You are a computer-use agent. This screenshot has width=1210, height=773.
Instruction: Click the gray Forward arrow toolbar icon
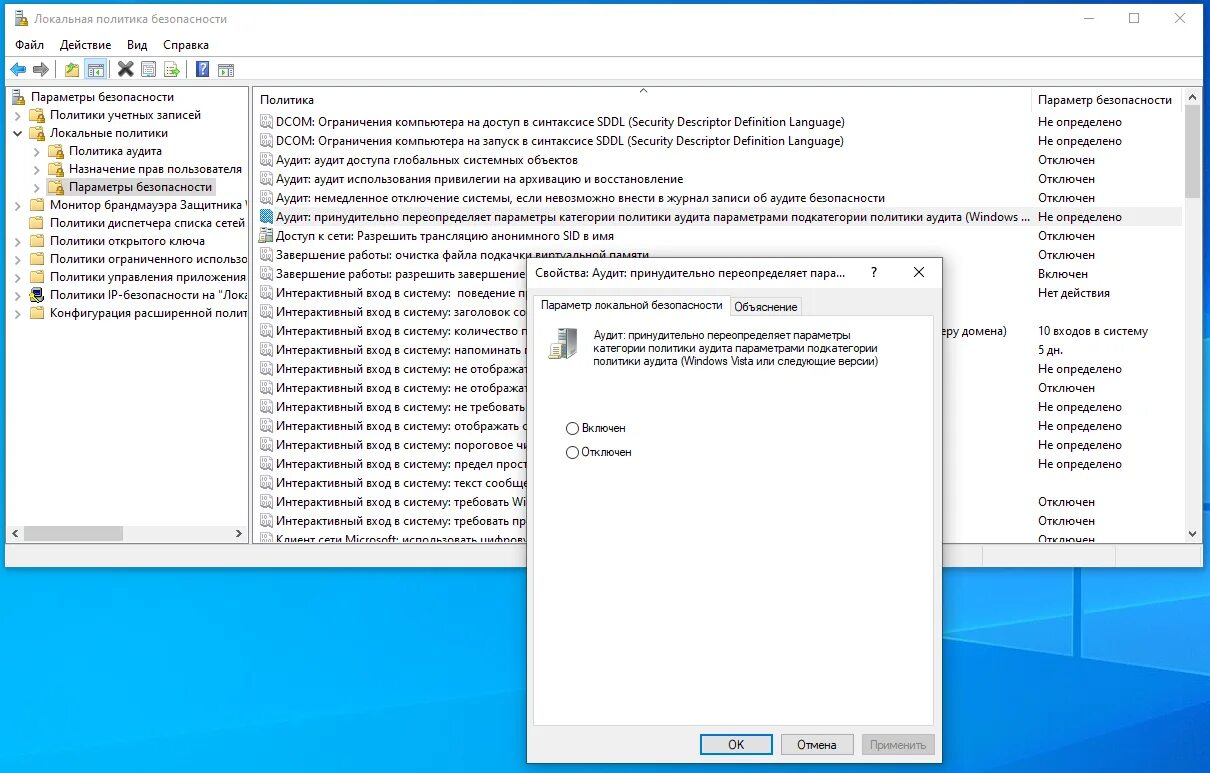[x=41, y=69]
